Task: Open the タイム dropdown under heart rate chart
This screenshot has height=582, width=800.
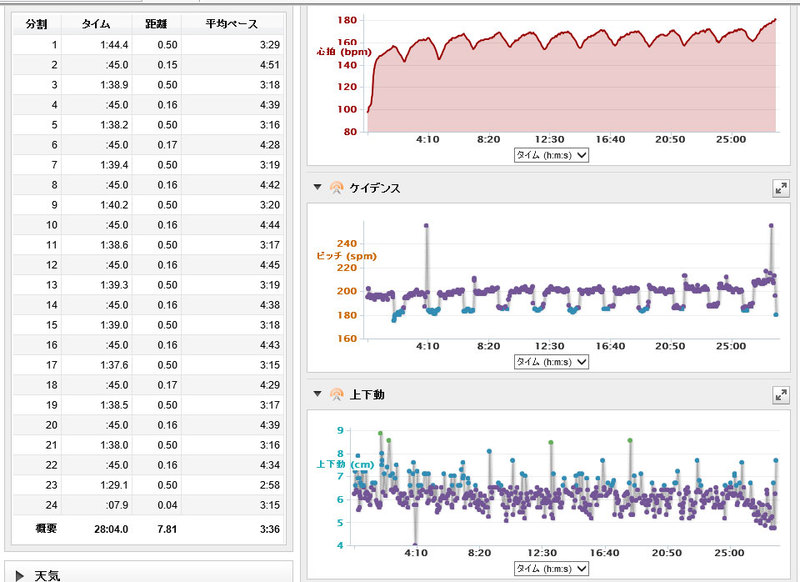Action: coord(548,155)
